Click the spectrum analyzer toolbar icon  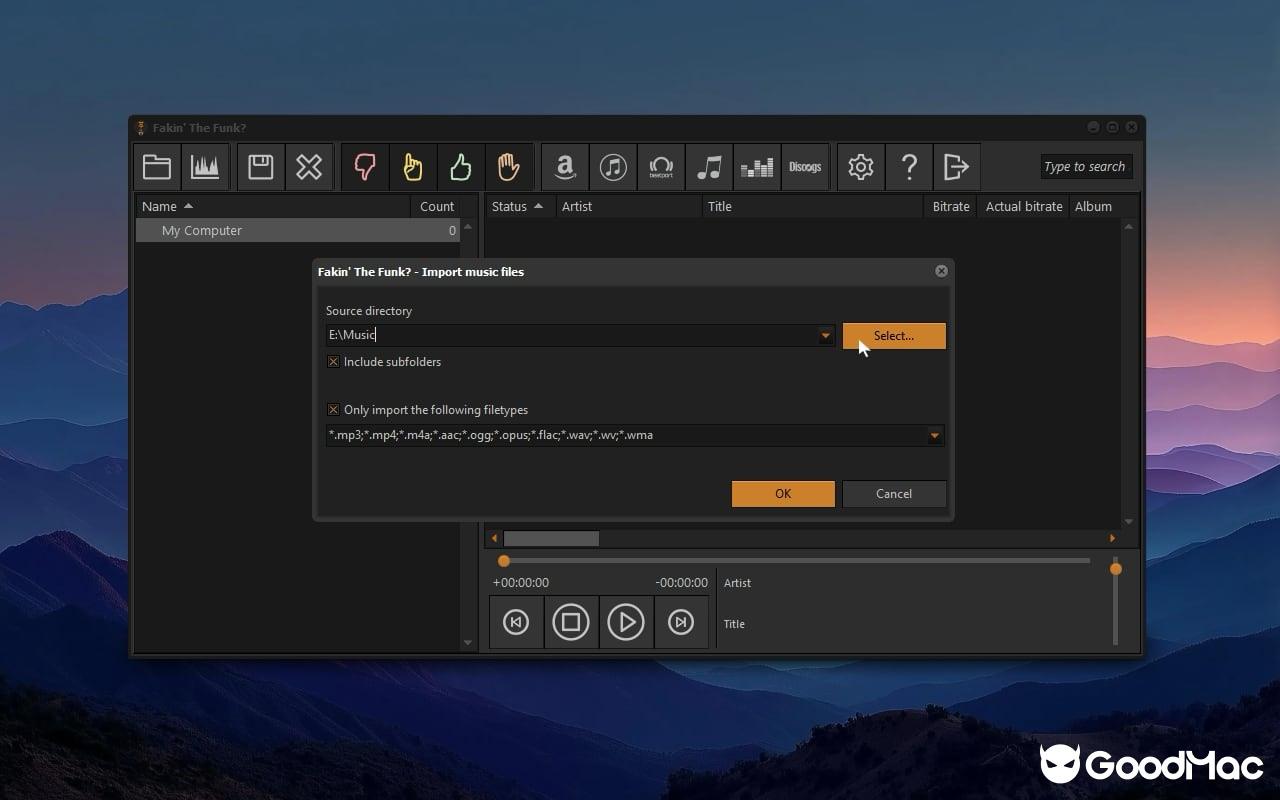[205, 167]
